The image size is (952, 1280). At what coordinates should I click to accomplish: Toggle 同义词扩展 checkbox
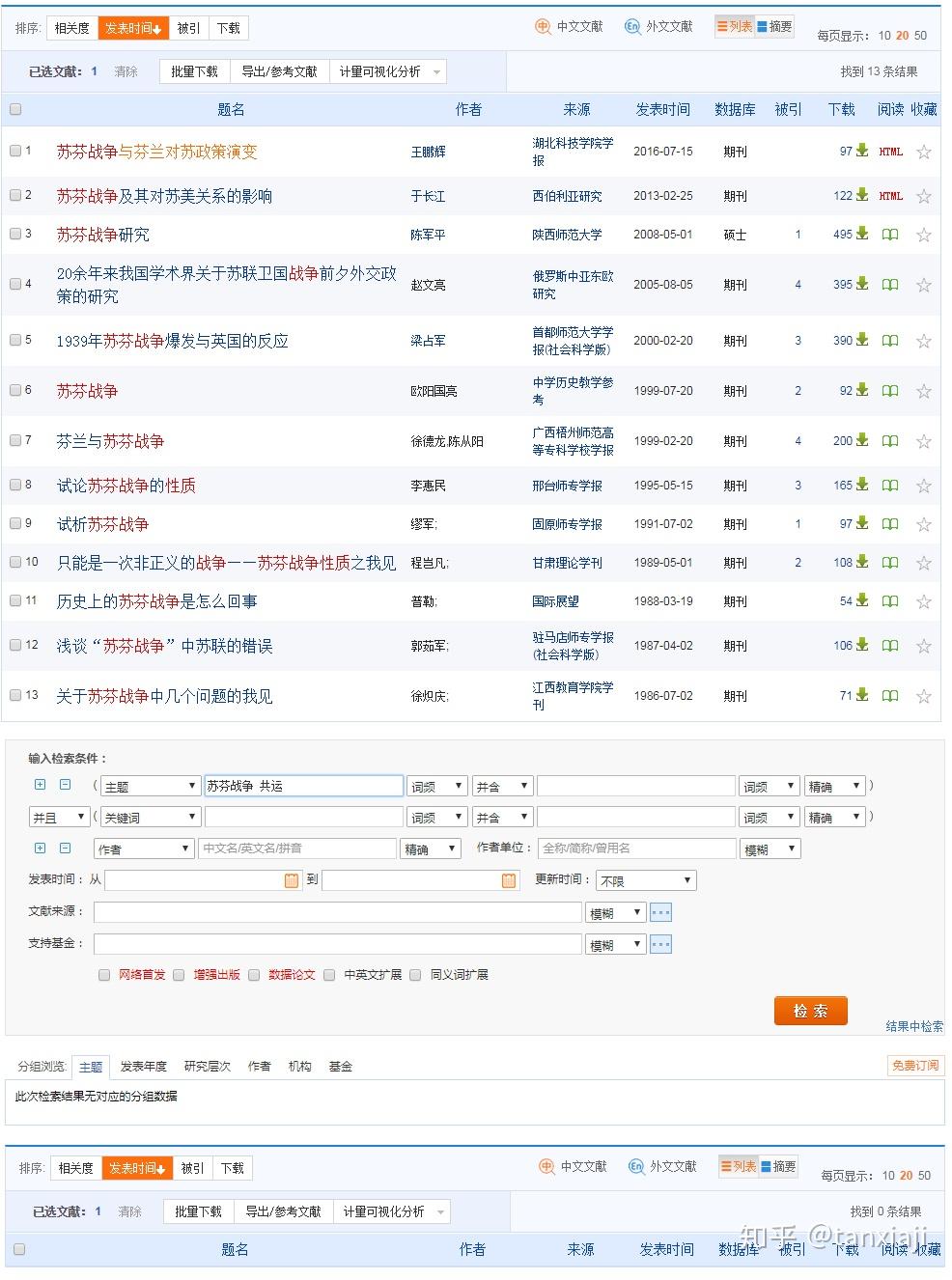(415, 975)
